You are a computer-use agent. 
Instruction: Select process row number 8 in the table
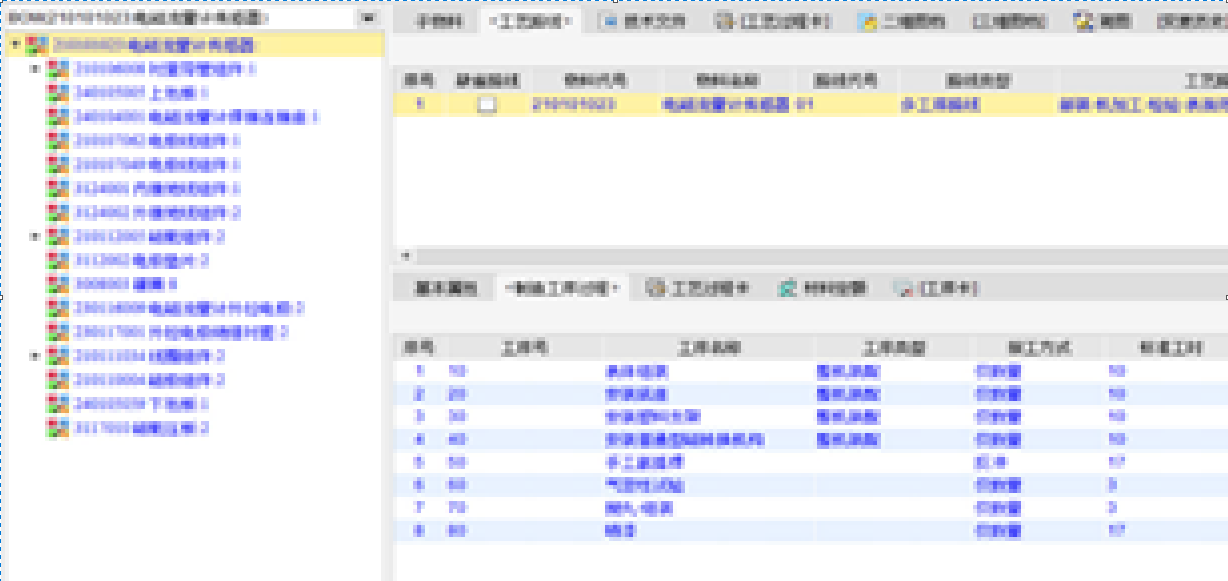(x=419, y=531)
